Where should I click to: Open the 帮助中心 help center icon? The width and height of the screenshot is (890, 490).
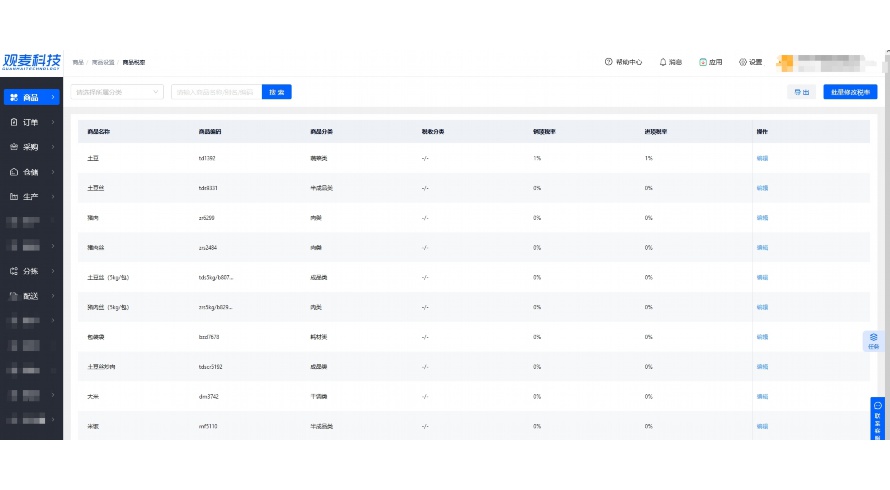[609, 62]
